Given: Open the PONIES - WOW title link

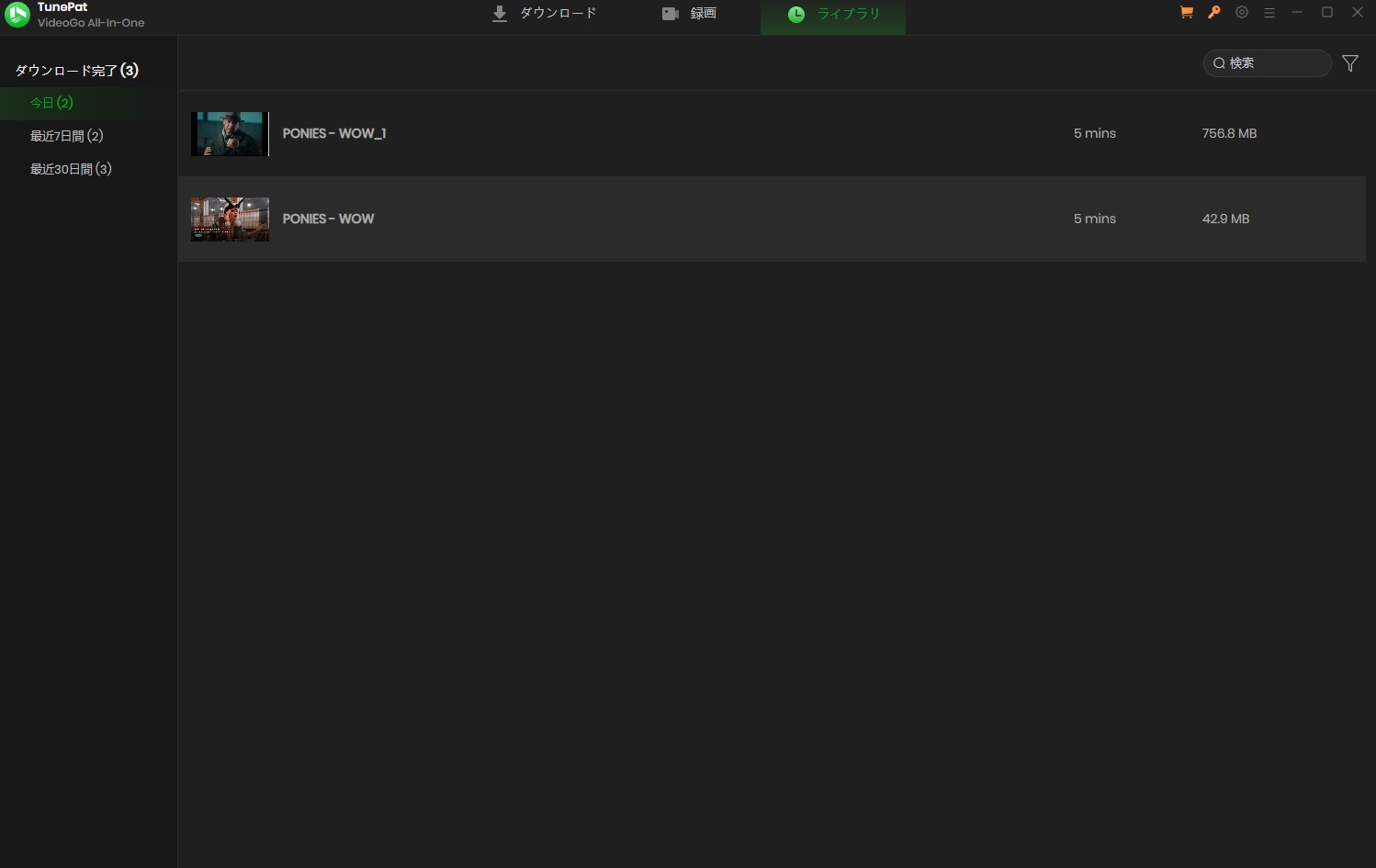Looking at the screenshot, I should click(x=328, y=219).
